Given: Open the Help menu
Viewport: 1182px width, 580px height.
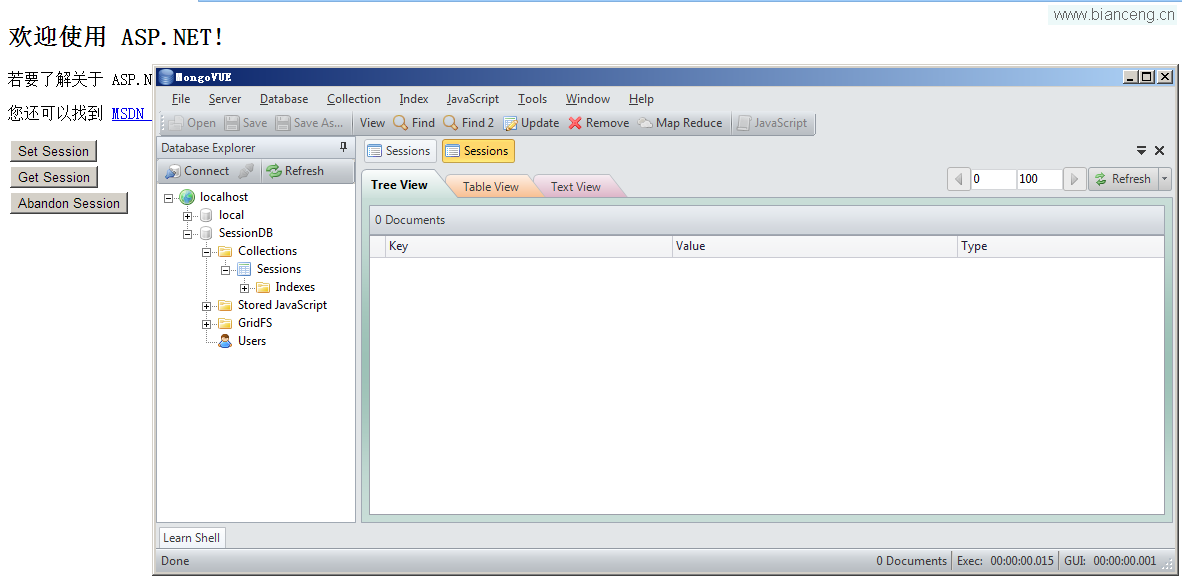Looking at the screenshot, I should pos(642,99).
